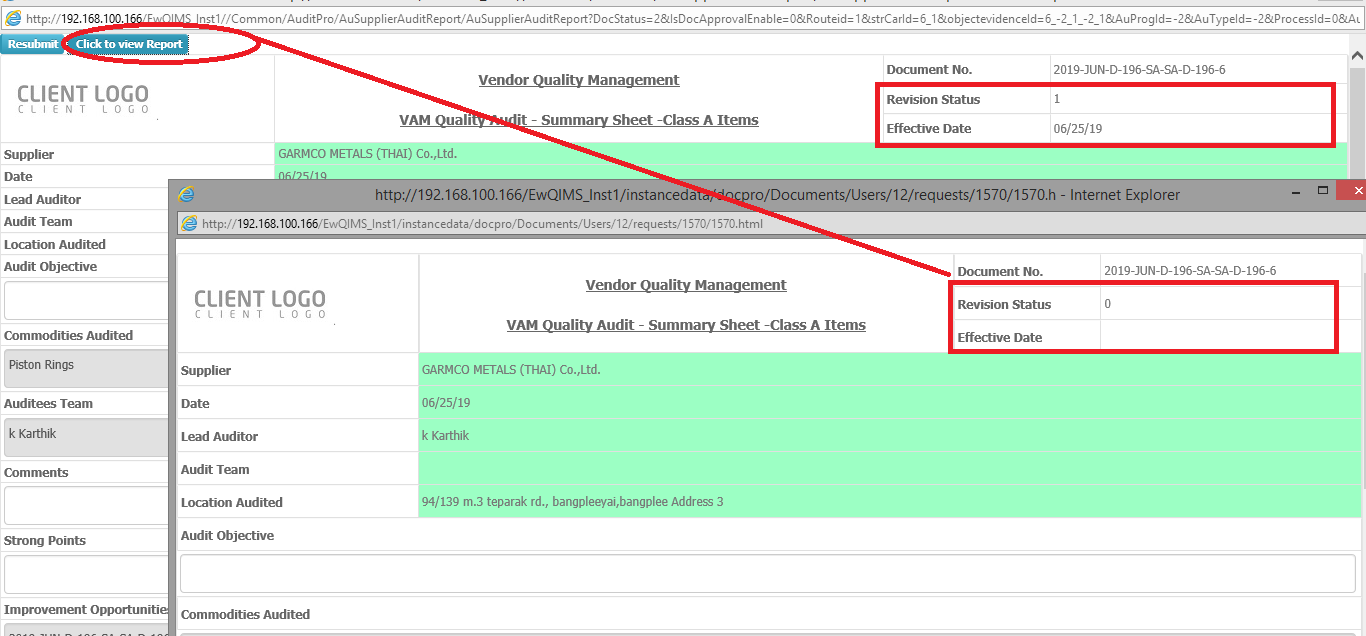Viewport: 1366px width, 636px height.
Task: Open Click to view Report button
Action: click(x=129, y=44)
